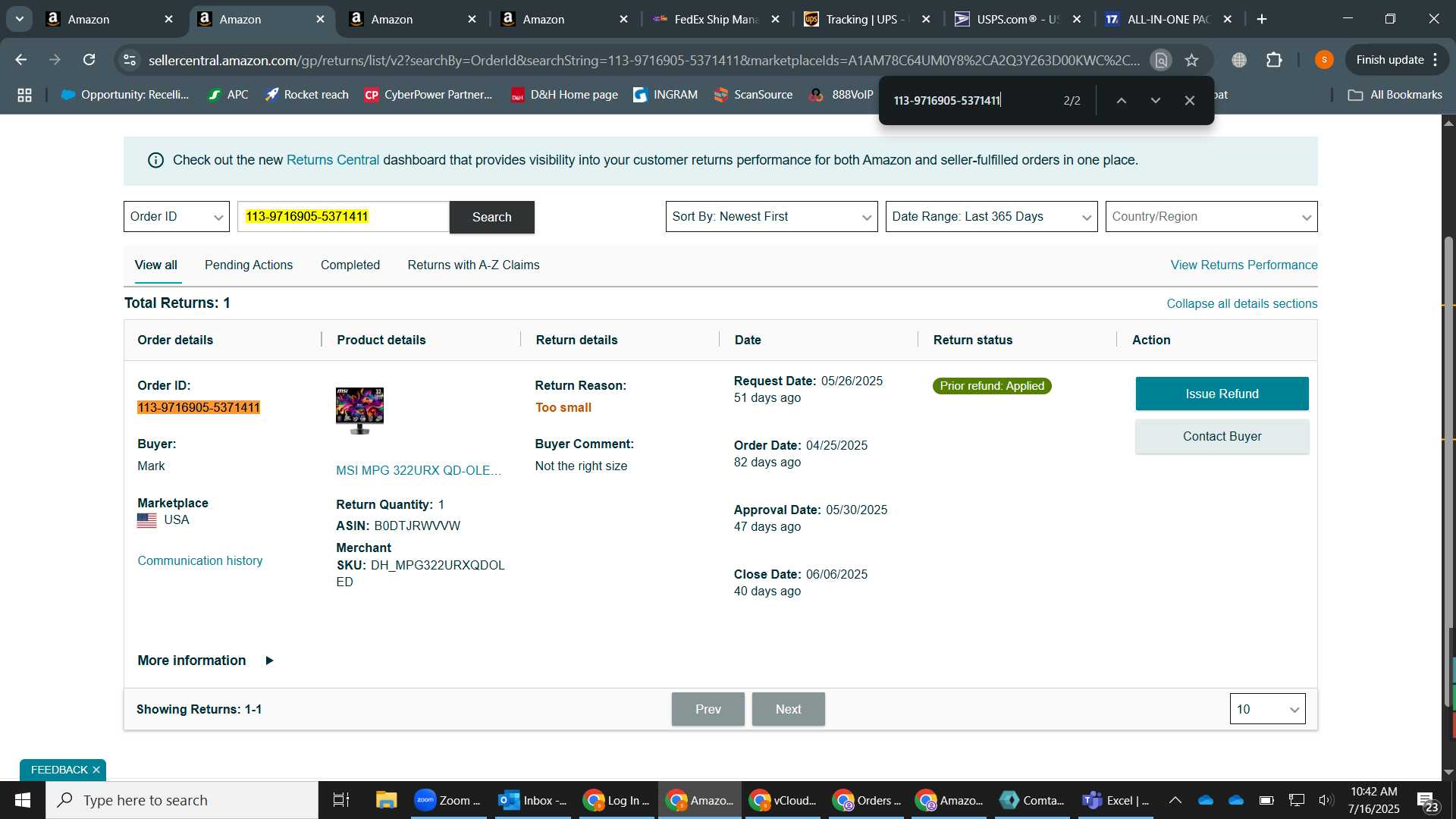Open the ScanSource bookmark
This screenshot has height=819, width=1456.
[753, 95]
